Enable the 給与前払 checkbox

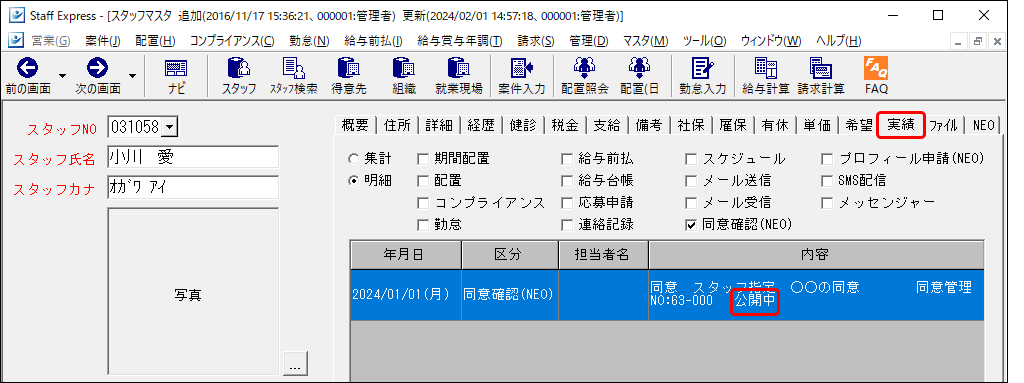pos(567,159)
